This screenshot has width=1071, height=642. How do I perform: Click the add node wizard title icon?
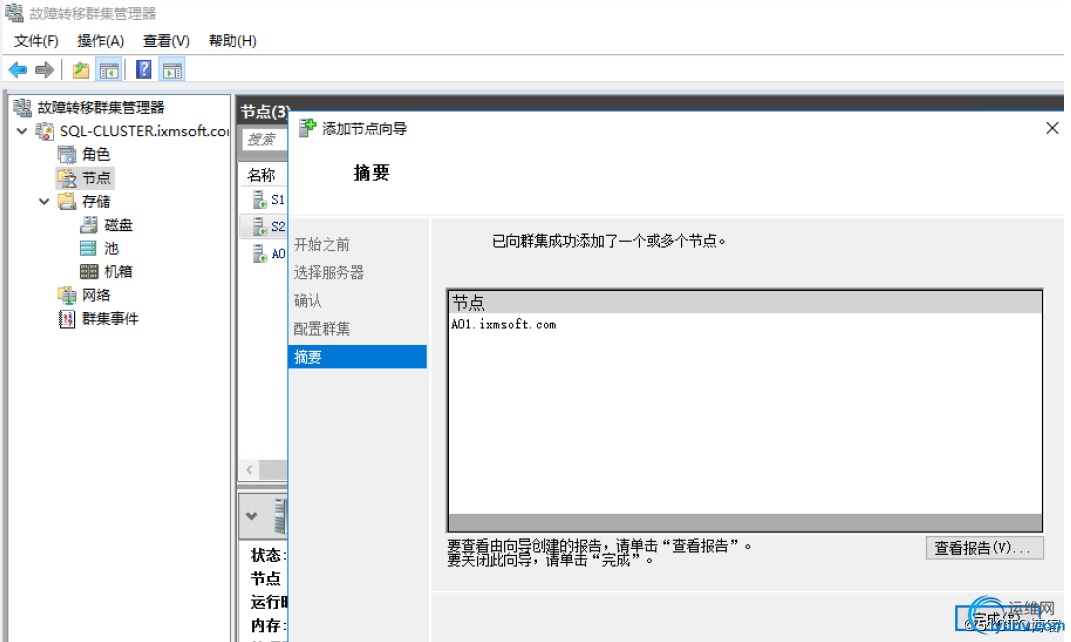(307, 128)
